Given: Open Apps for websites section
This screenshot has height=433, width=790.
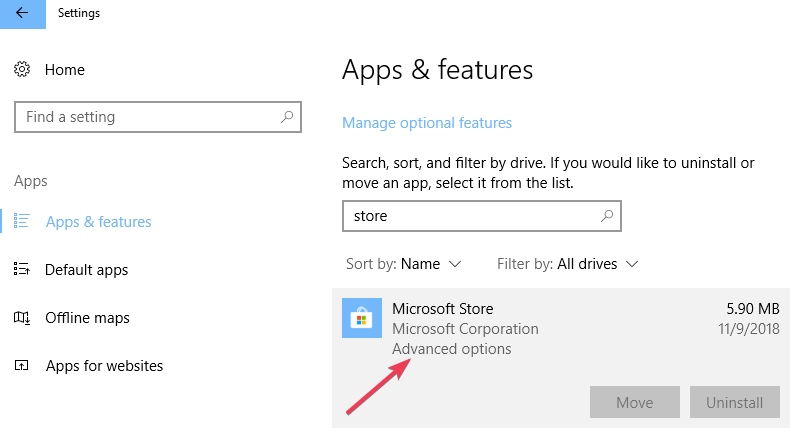Looking at the screenshot, I should (x=104, y=365).
